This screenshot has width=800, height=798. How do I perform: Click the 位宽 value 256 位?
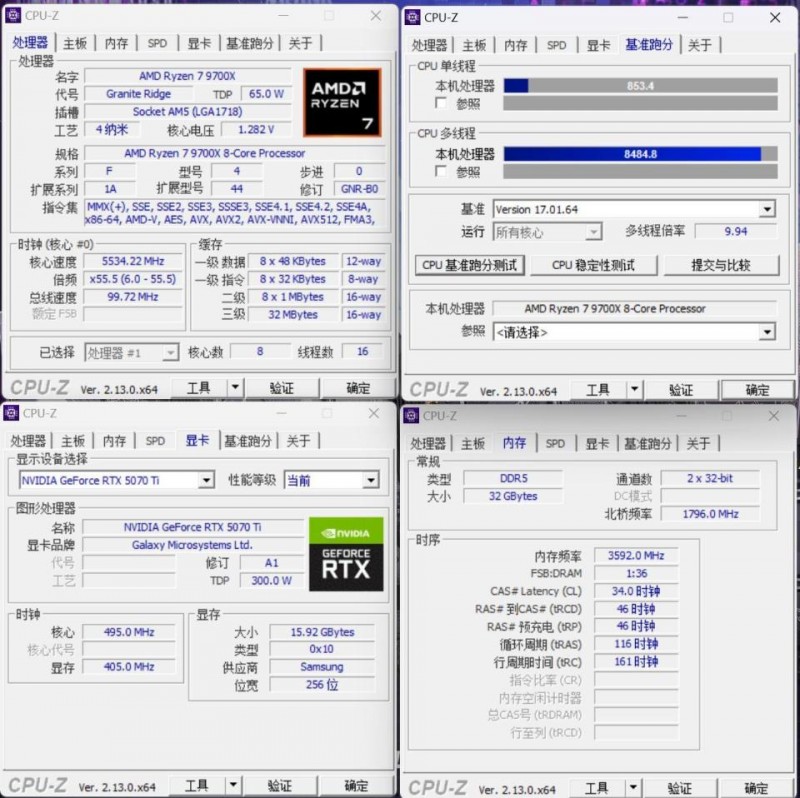(x=322, y=685)
